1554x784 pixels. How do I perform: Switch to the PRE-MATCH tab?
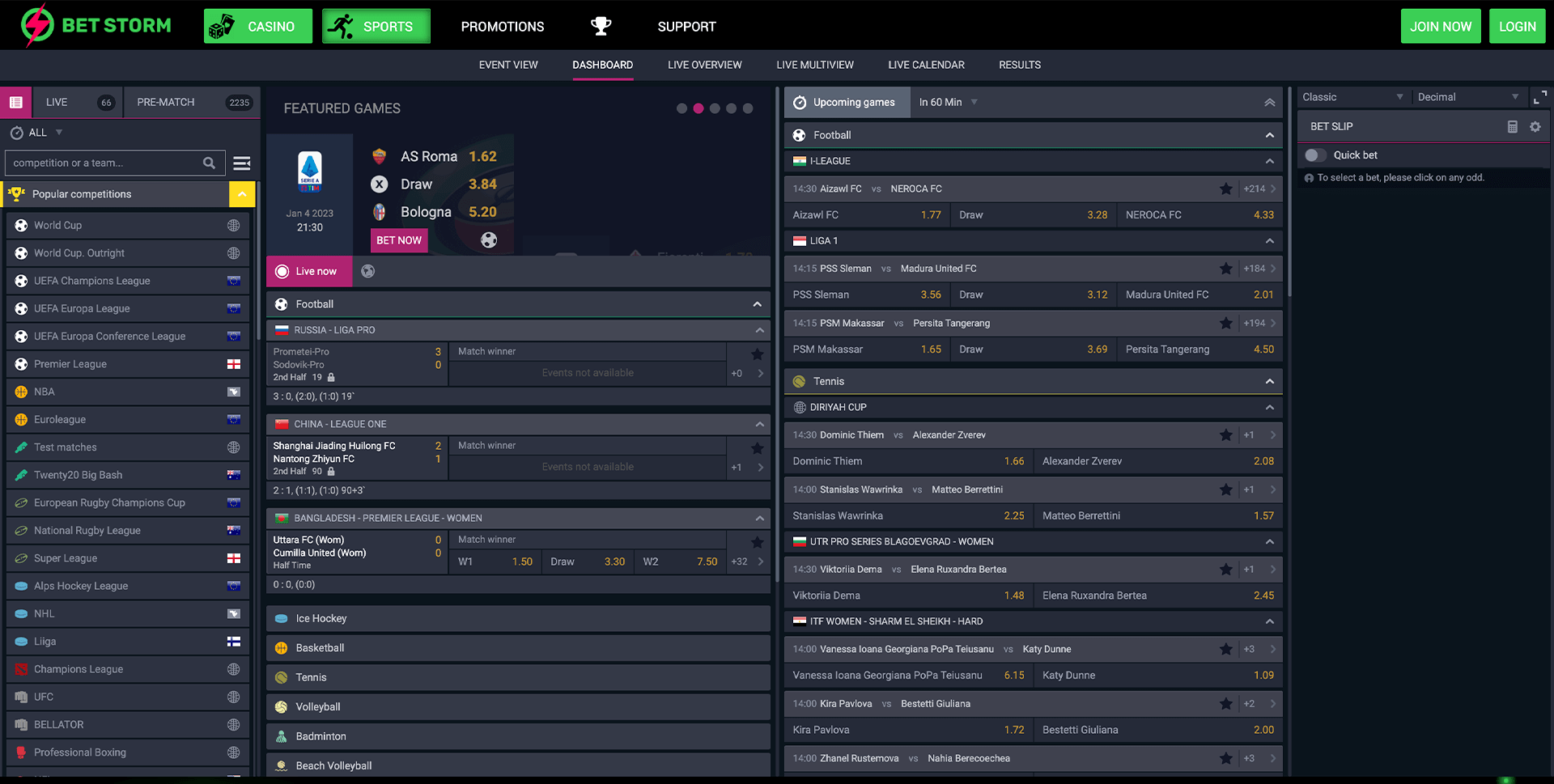pyautogui.click(x=193, y=103)
